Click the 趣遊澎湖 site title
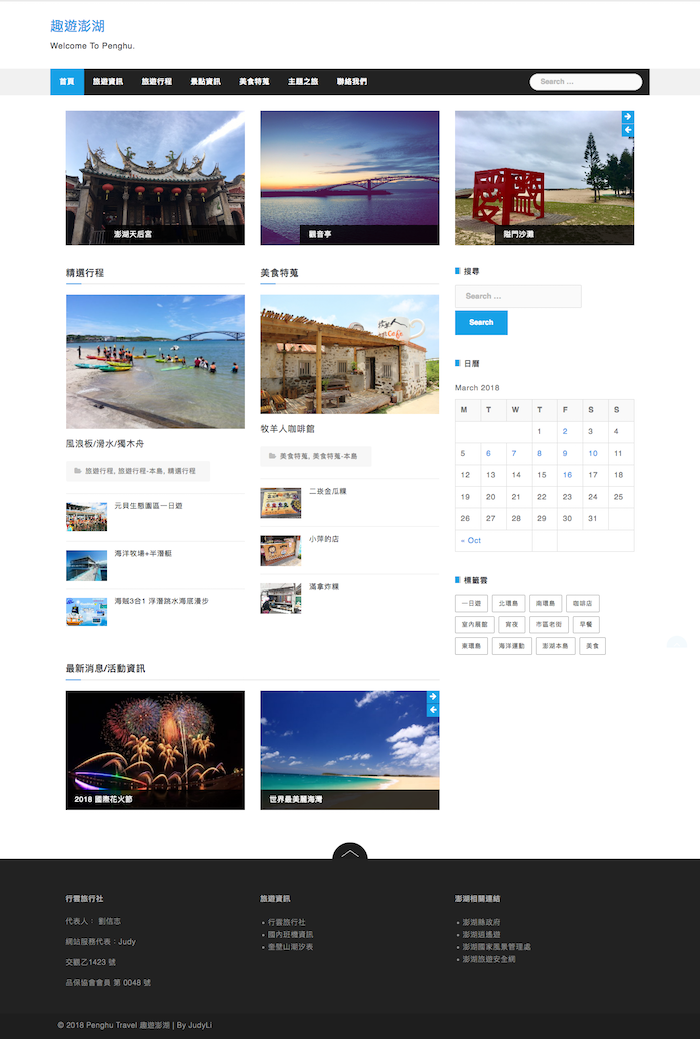 tap(77, 26)
